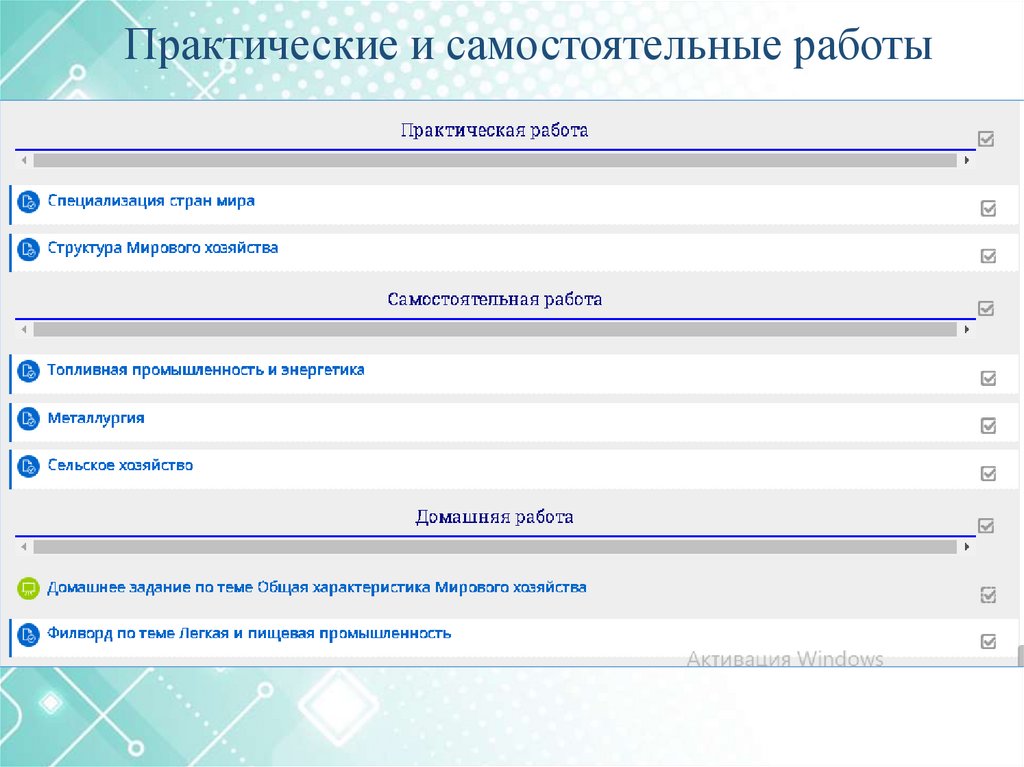Toggle completion checkbox for Сельское хозяйство
The width and height of the screenshot is (1024, 767).
click(x=988, y=473)
